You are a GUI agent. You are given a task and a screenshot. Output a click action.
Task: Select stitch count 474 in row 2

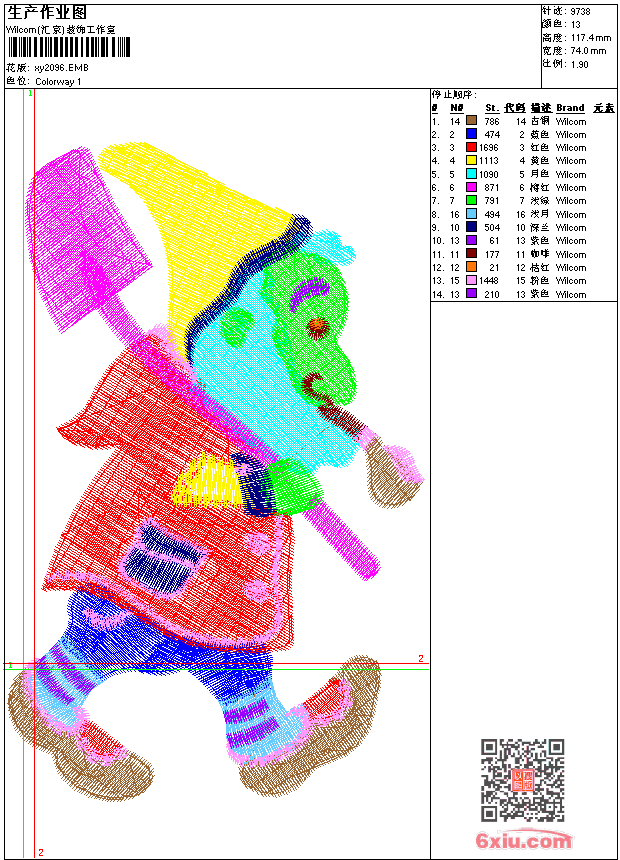[492, 134]
